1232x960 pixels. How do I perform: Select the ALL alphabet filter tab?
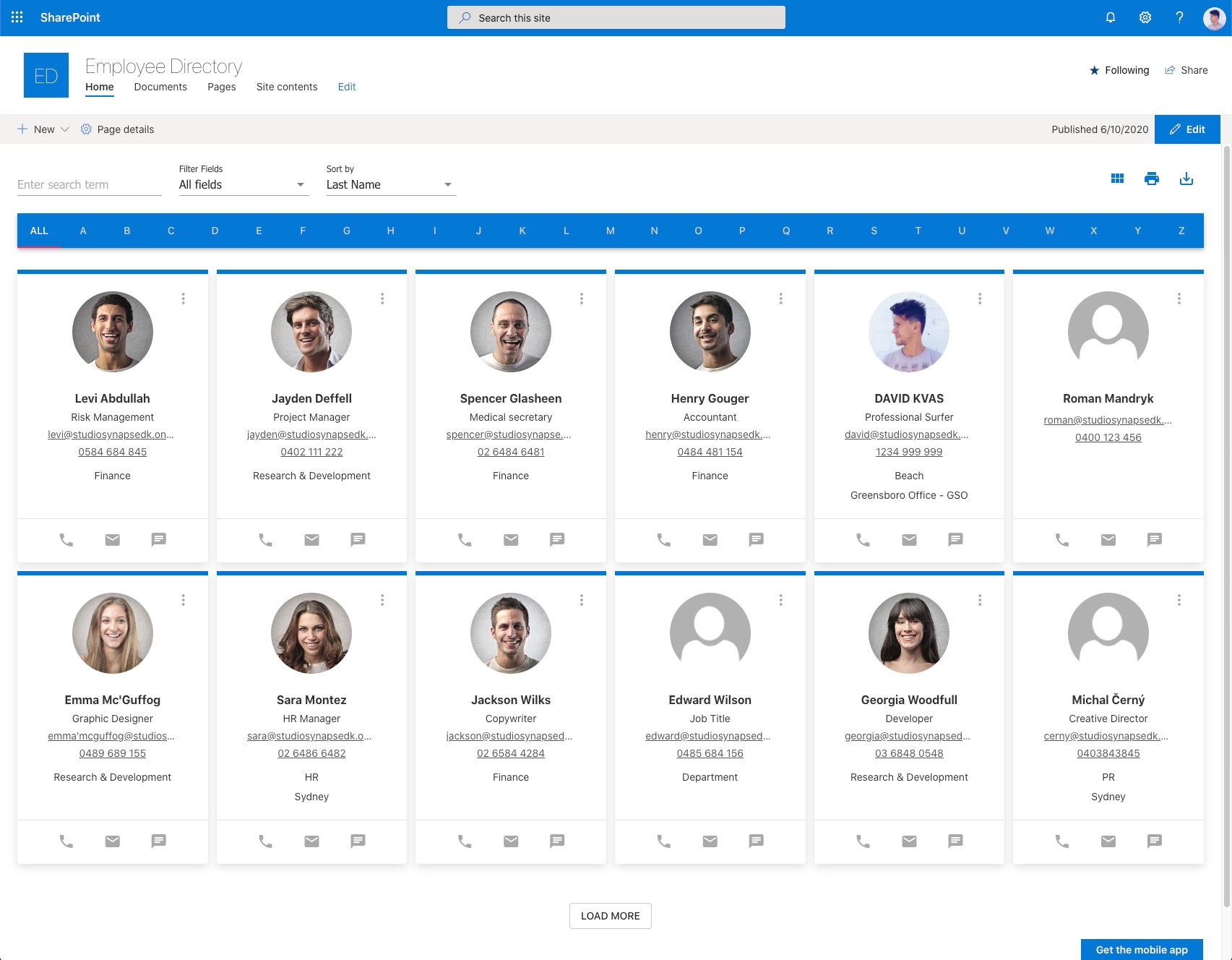click(39, 231)
